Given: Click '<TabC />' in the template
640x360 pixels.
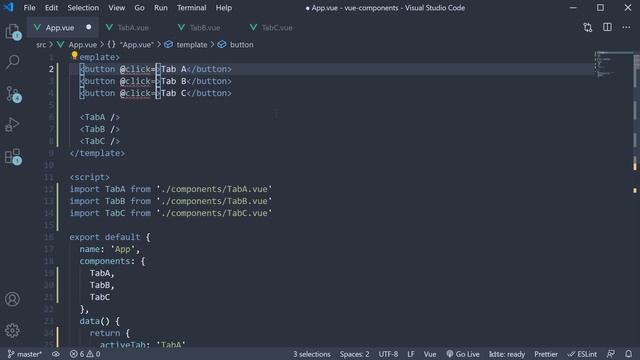Looking at the screenshot, I should [100, 141].
